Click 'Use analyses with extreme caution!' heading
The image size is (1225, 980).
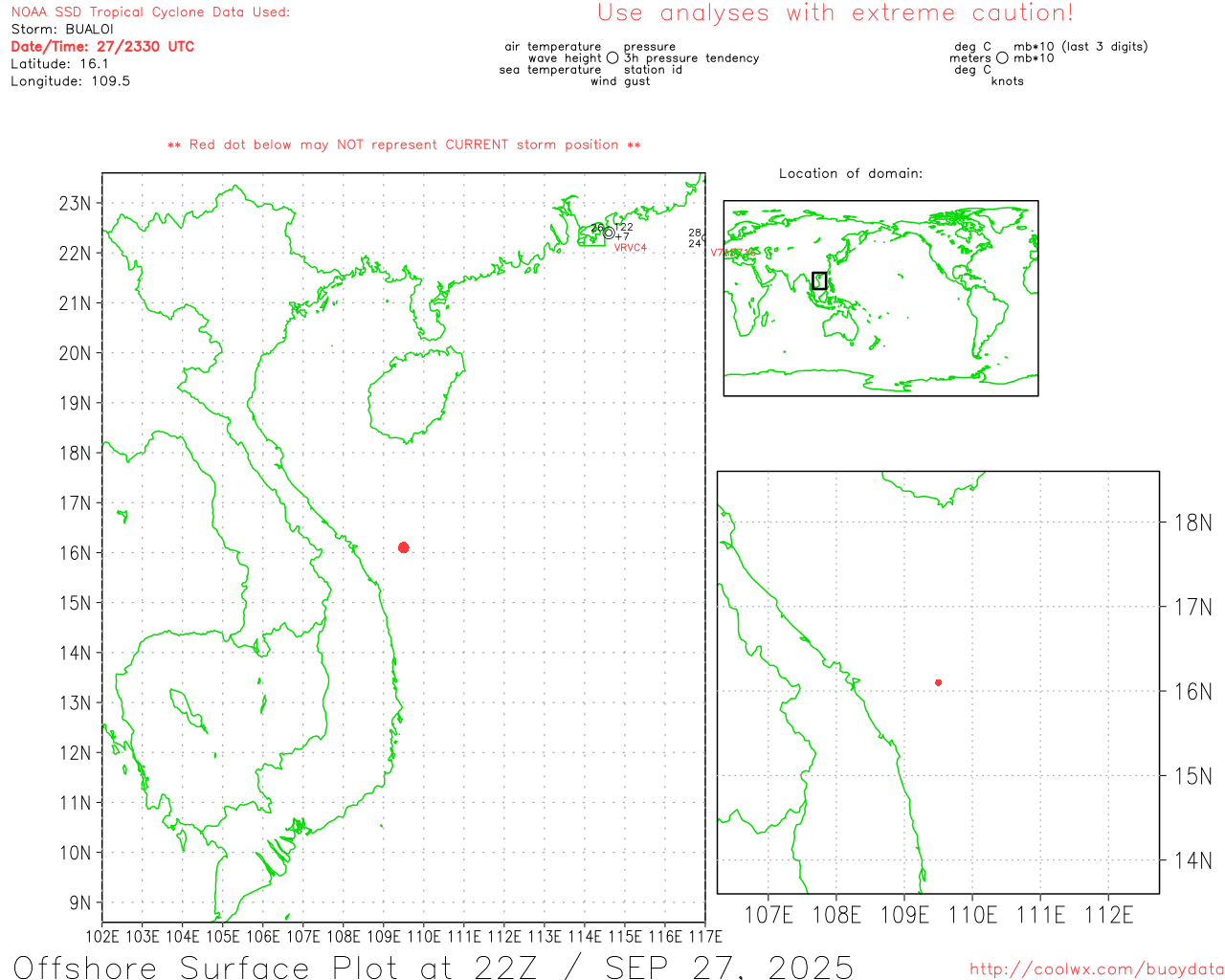pyautogui.click(x=835, y=13)
